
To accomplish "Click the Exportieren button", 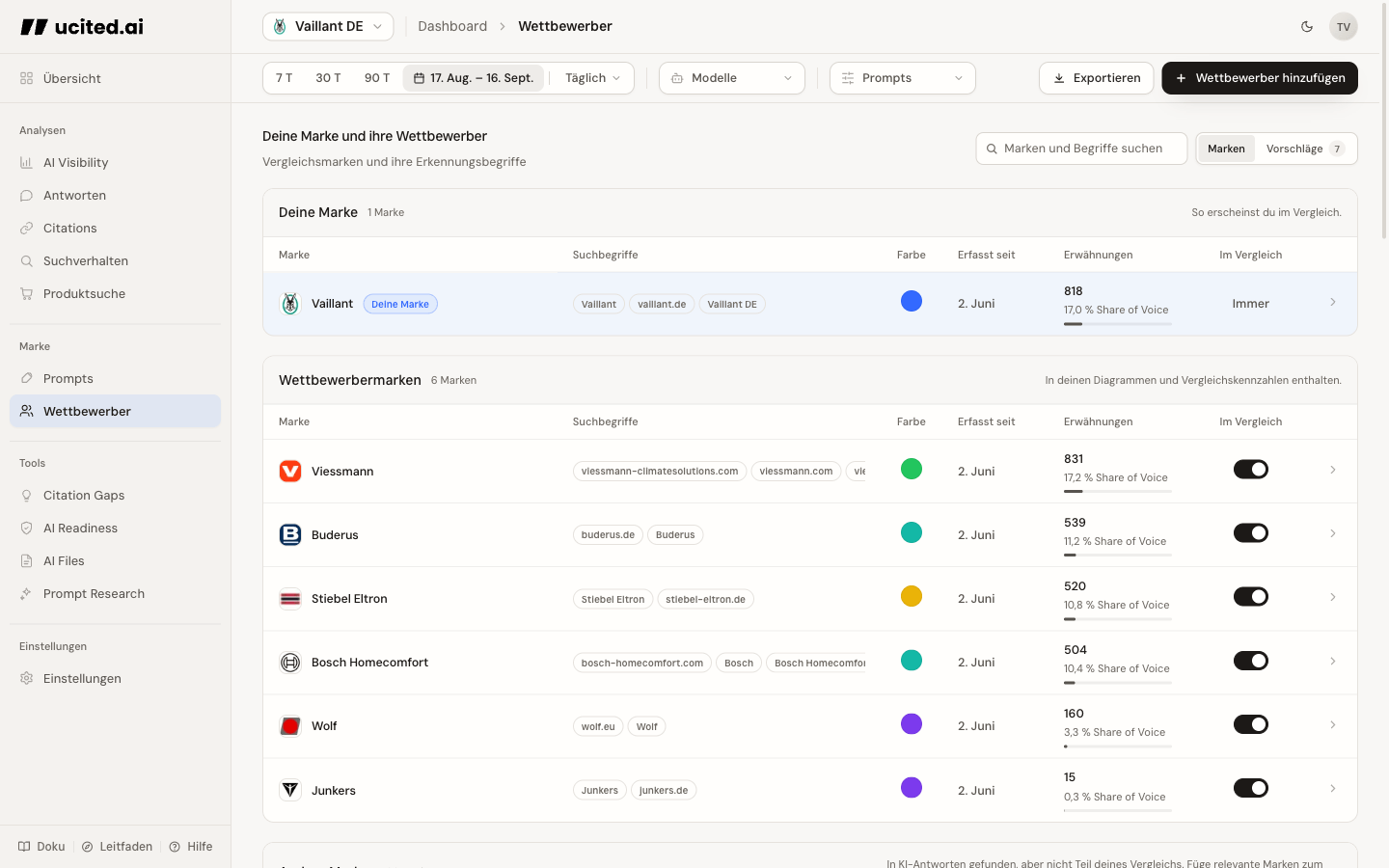I will (x=1097, y=78).
